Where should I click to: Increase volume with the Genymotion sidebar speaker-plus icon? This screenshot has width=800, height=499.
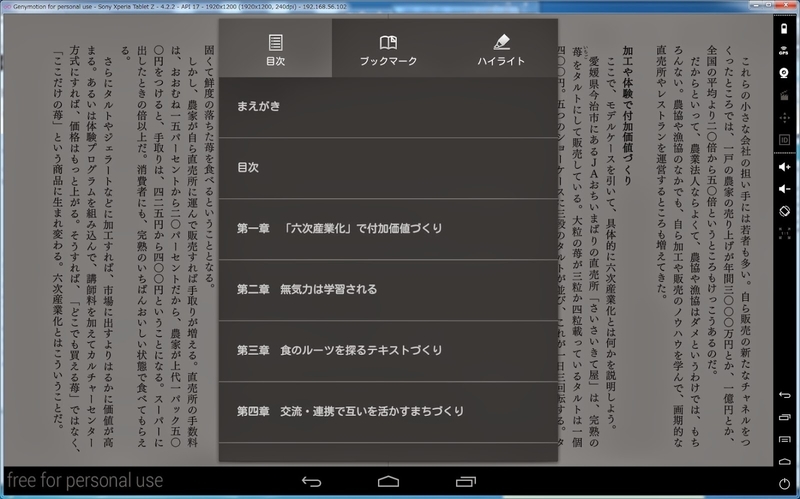coord(784,167)
